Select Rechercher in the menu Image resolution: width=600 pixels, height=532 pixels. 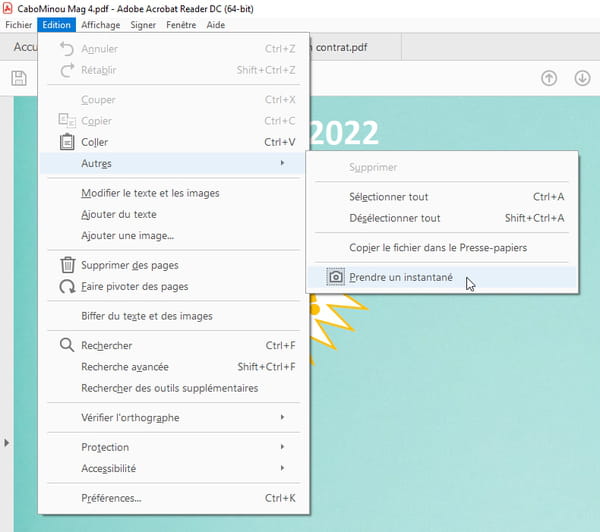coord(173,345)
